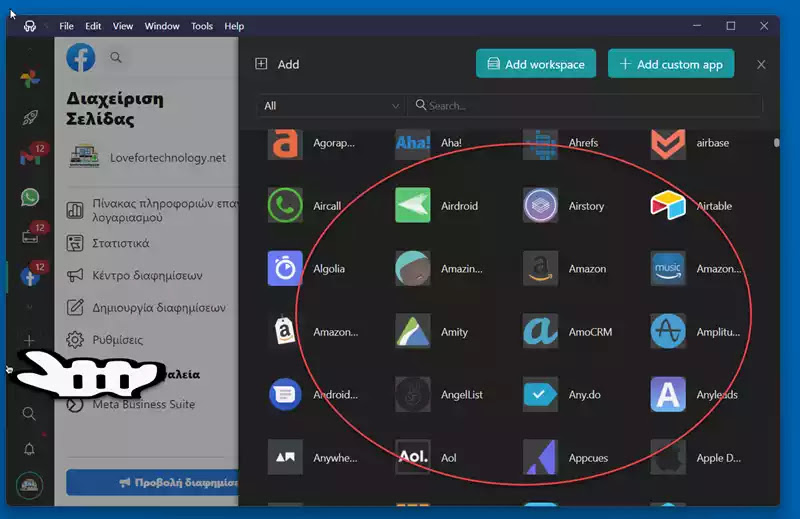Open WhatsApp in the sidebar
Screen dimensions: 800x519
[30, 197]
